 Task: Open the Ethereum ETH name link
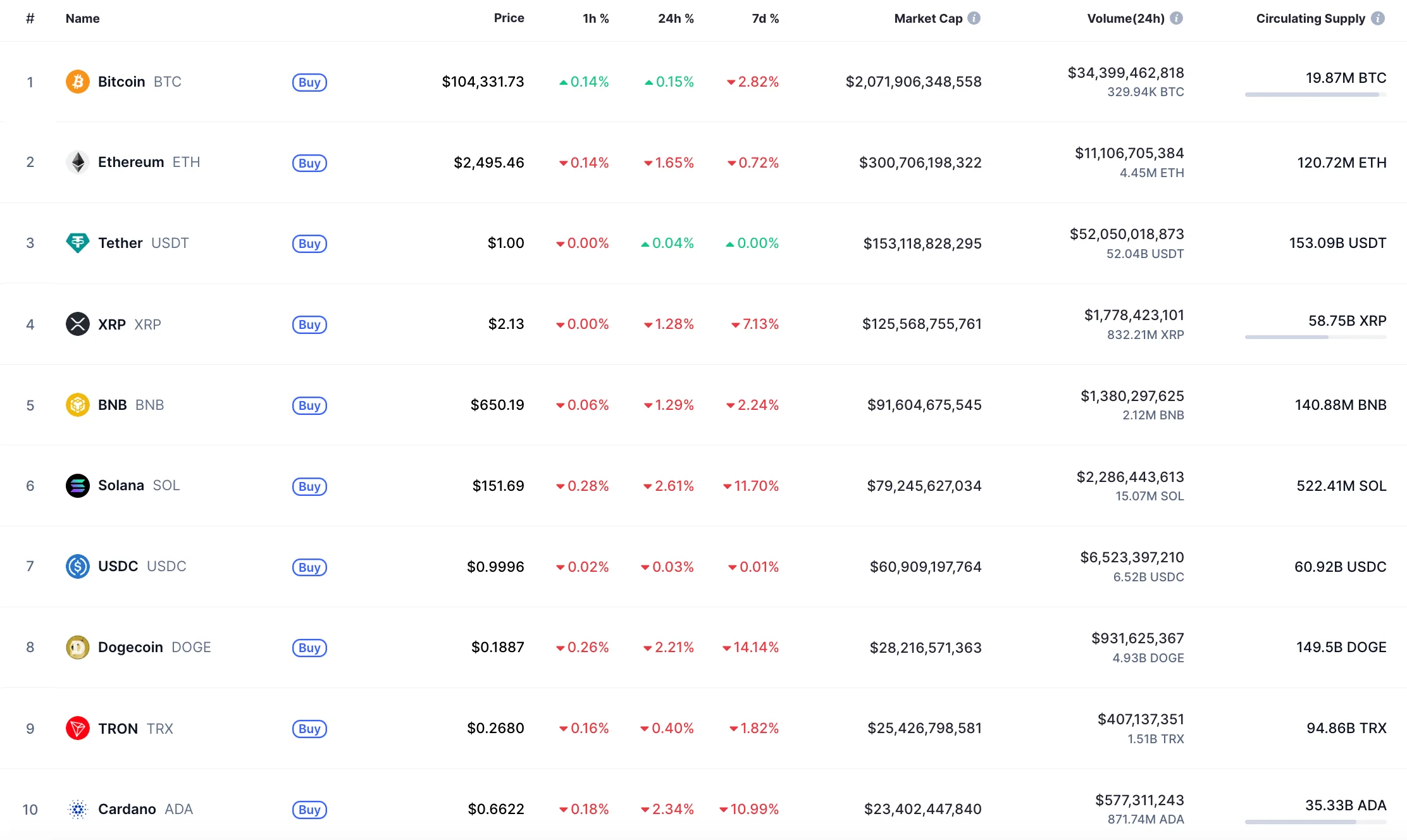coord(149,163)
